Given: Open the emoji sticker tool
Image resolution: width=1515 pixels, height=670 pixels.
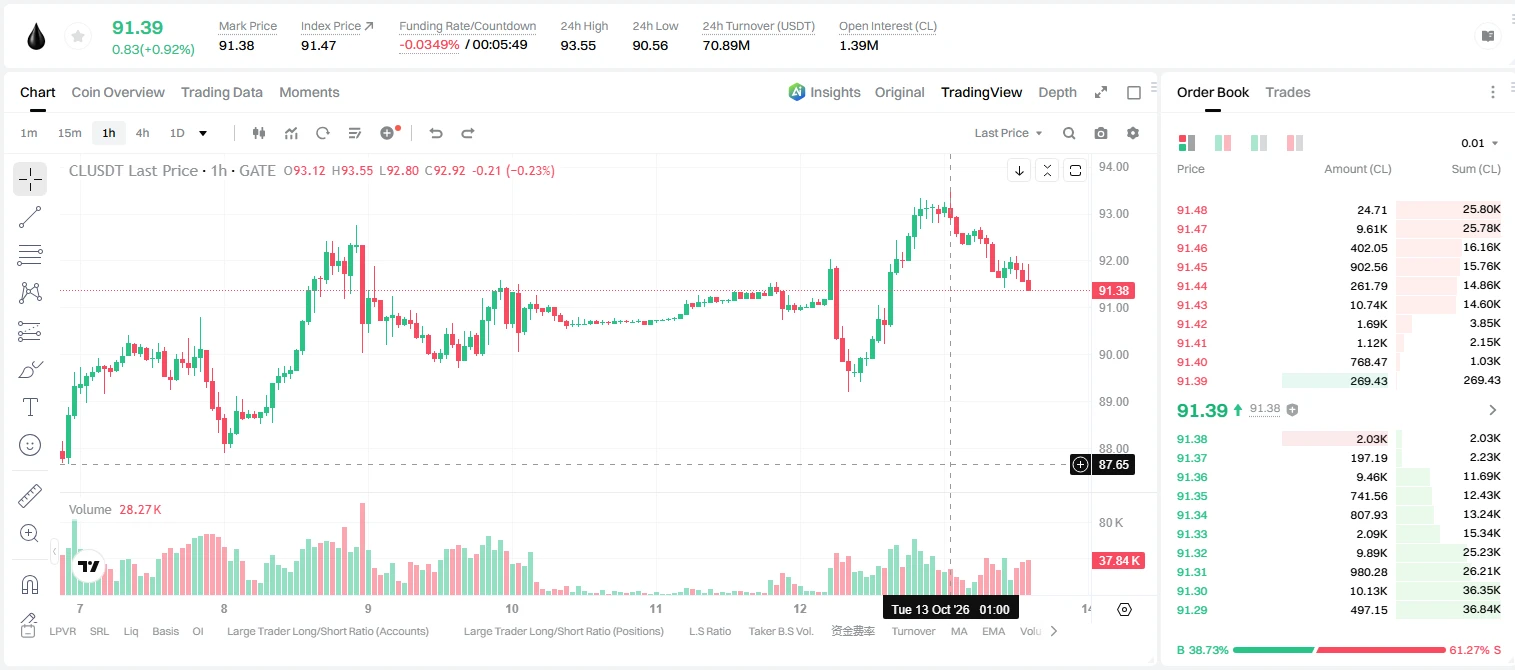Looking at the screenshot, I should (x=30, y=445).
